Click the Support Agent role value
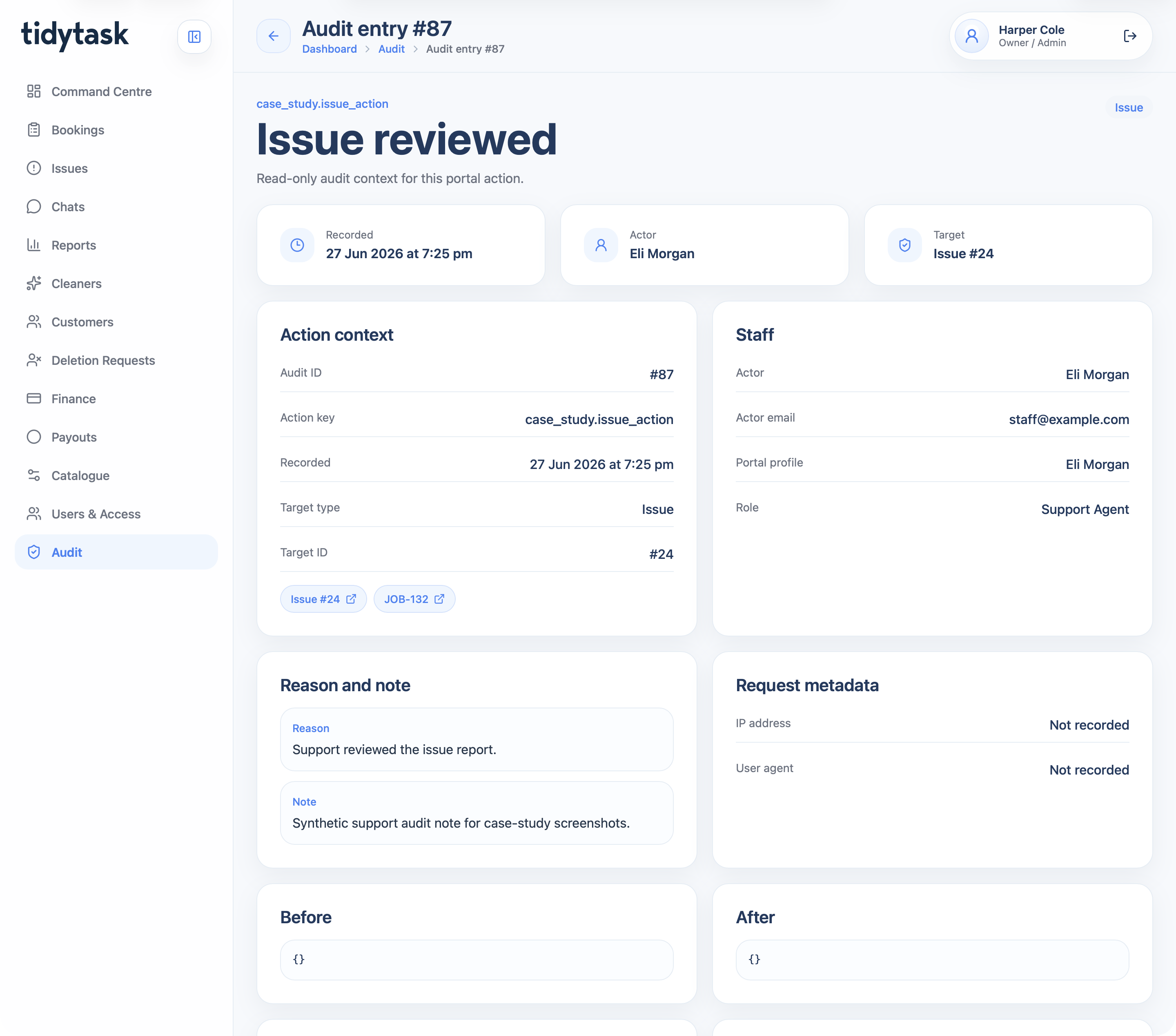The height and width of the screenshot is (1036, 1176). click(1085, 509)
